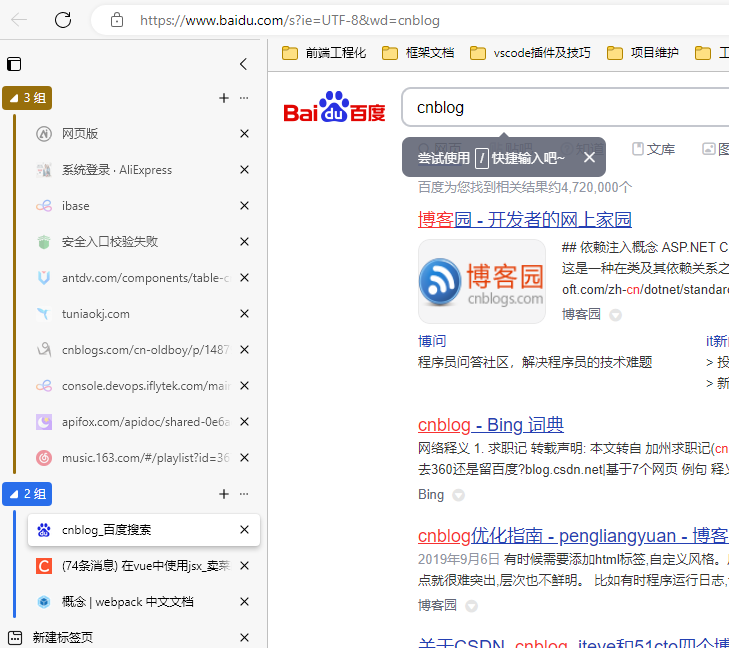Click the Baidu logo

(334, 107)
